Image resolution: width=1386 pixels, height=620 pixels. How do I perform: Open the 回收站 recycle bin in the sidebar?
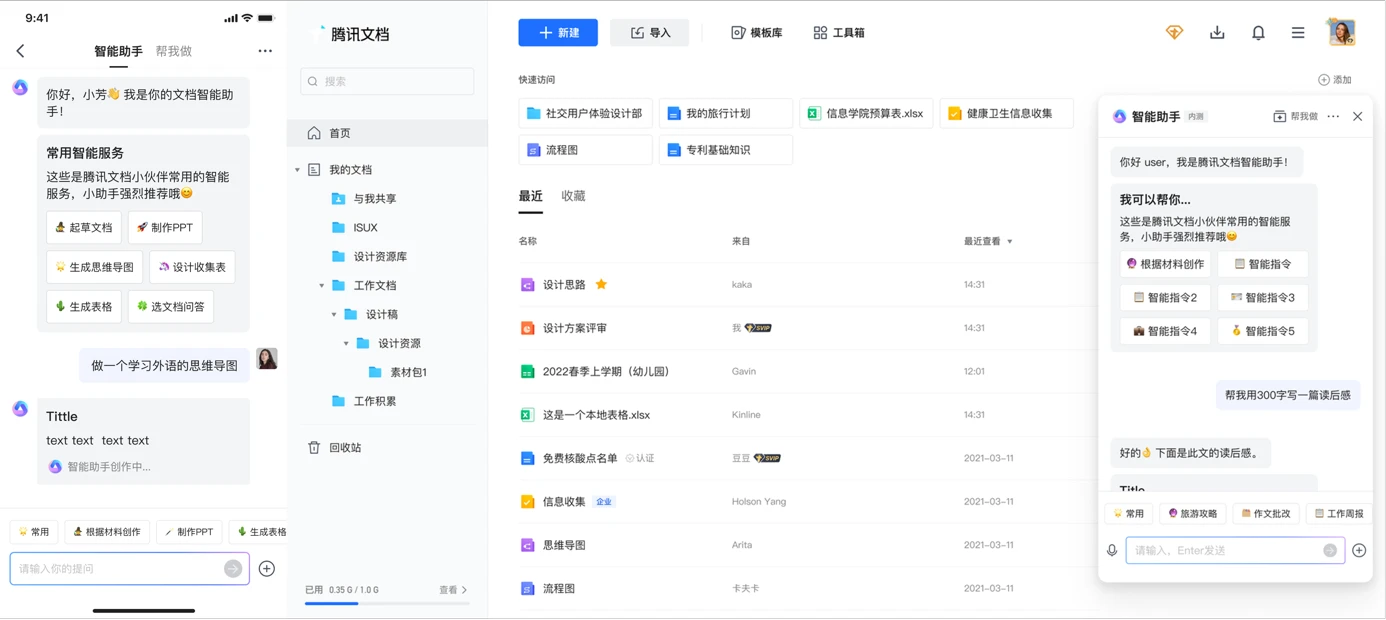click(x=345, y=447)
